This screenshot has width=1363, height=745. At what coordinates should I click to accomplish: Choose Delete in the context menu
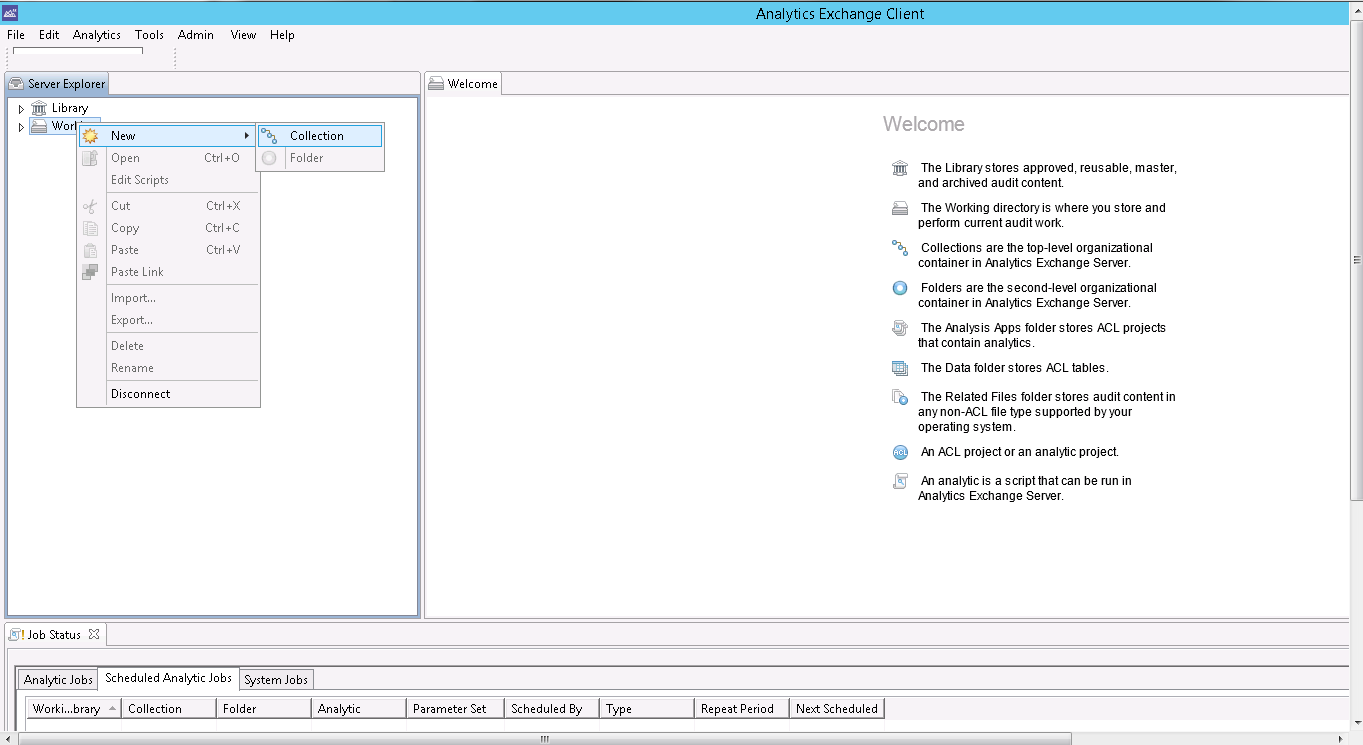[x=168, y=346]
